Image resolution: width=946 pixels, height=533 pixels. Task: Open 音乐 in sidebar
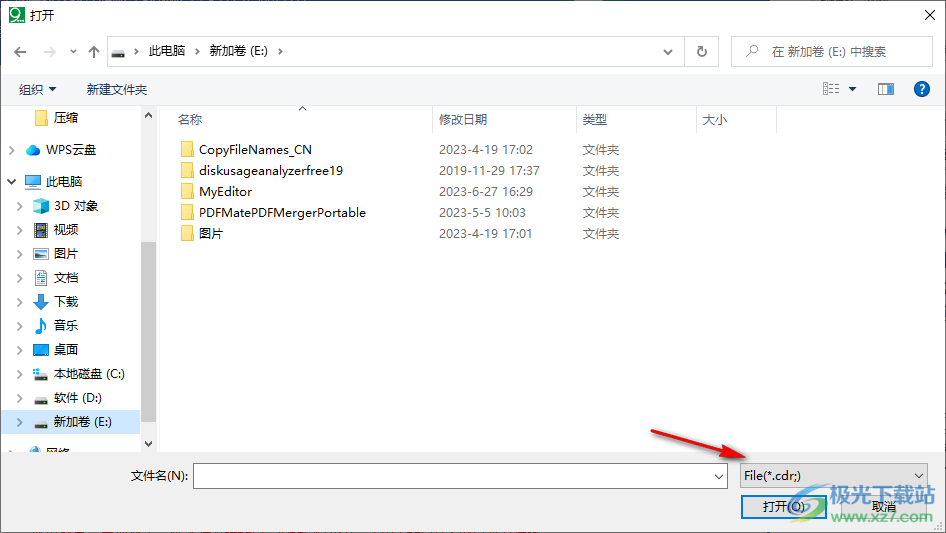(65, 325)
